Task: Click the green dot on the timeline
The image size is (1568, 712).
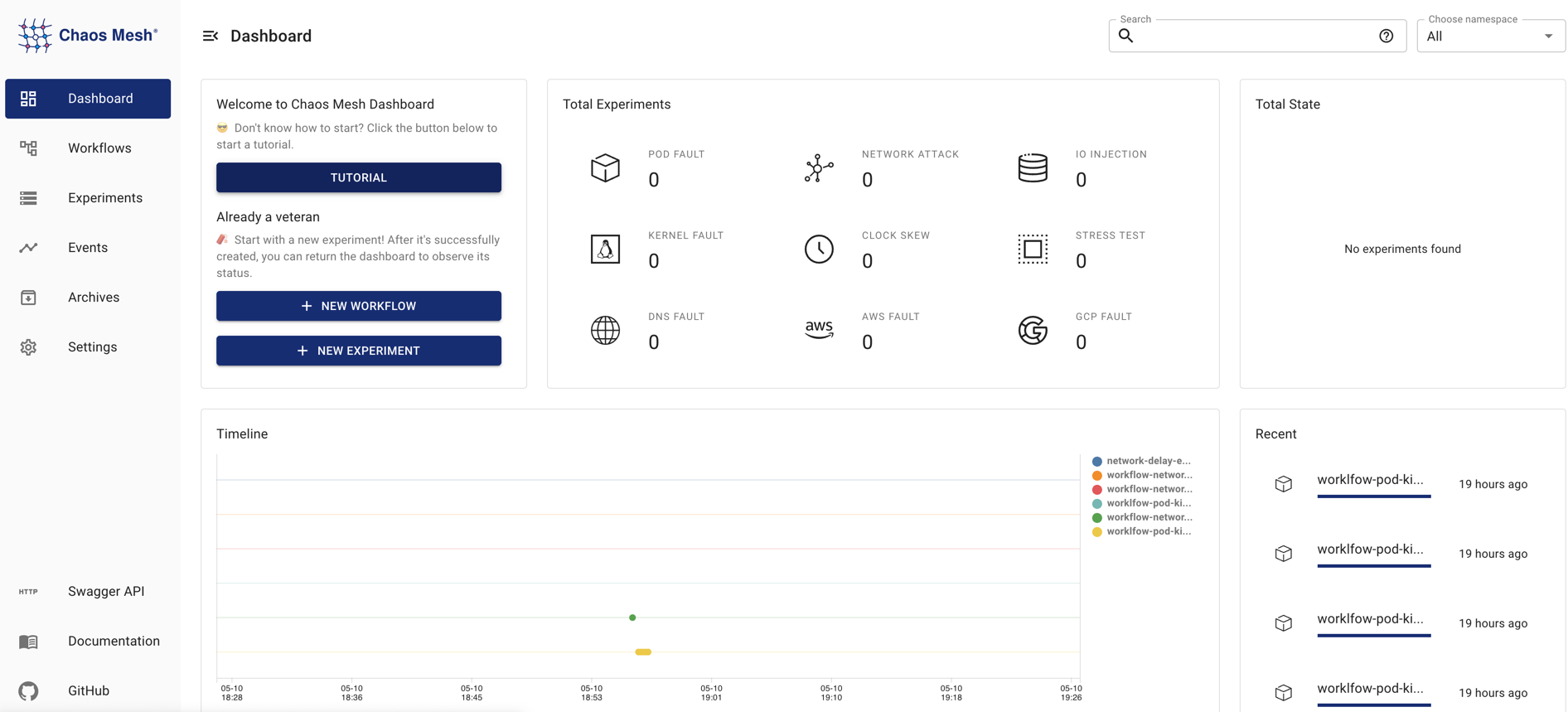Action: click(x=632, y=618)
